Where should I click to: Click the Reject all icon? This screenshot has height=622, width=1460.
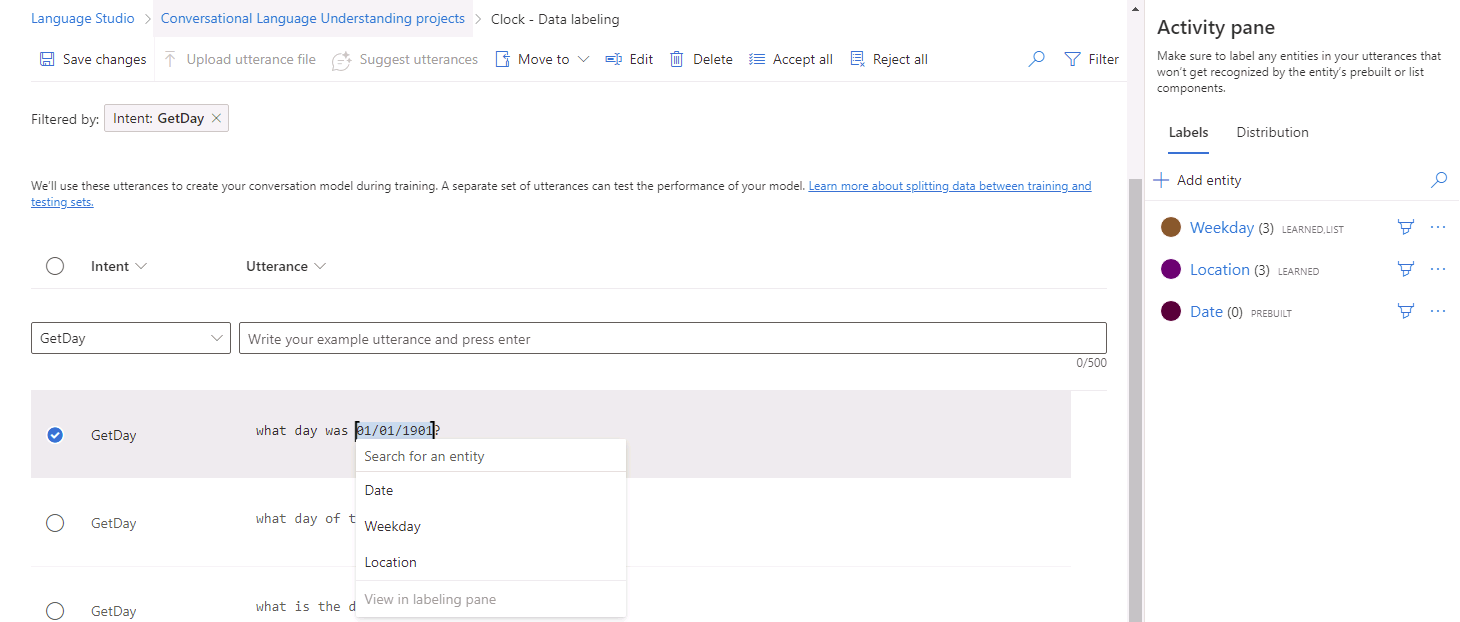coord(858,59)
